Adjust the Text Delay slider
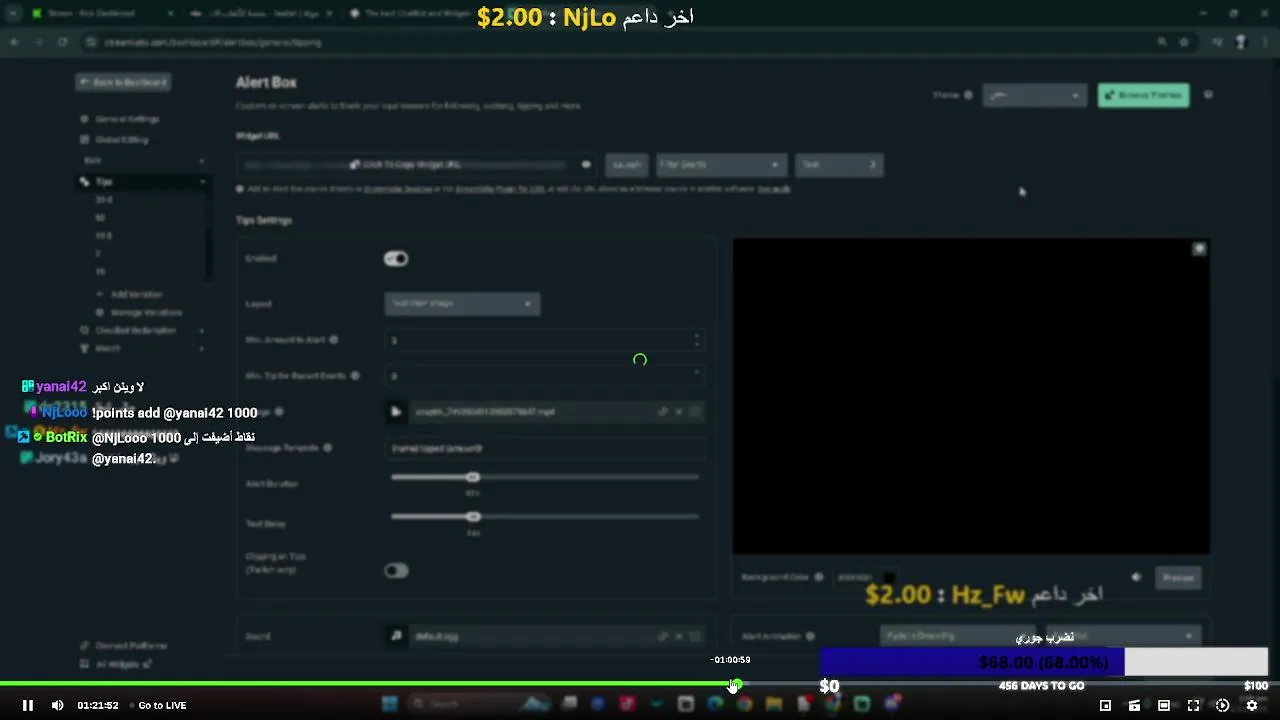The height and width of the screenshot is (720, 1280). (473, 517)
